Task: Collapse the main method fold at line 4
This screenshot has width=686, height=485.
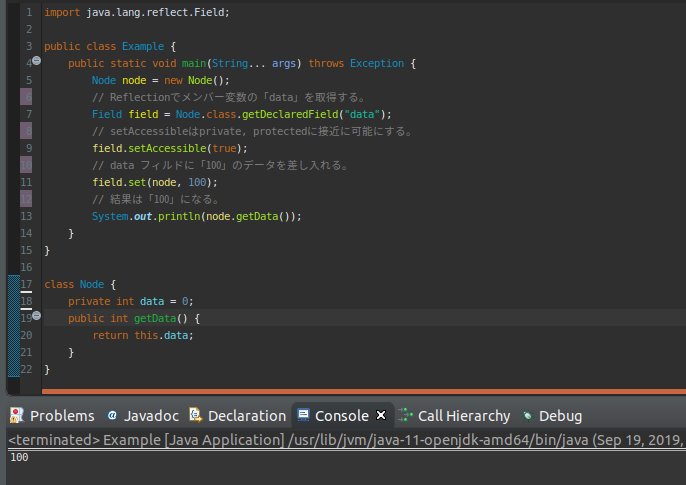Action: (x=37, y=60)
